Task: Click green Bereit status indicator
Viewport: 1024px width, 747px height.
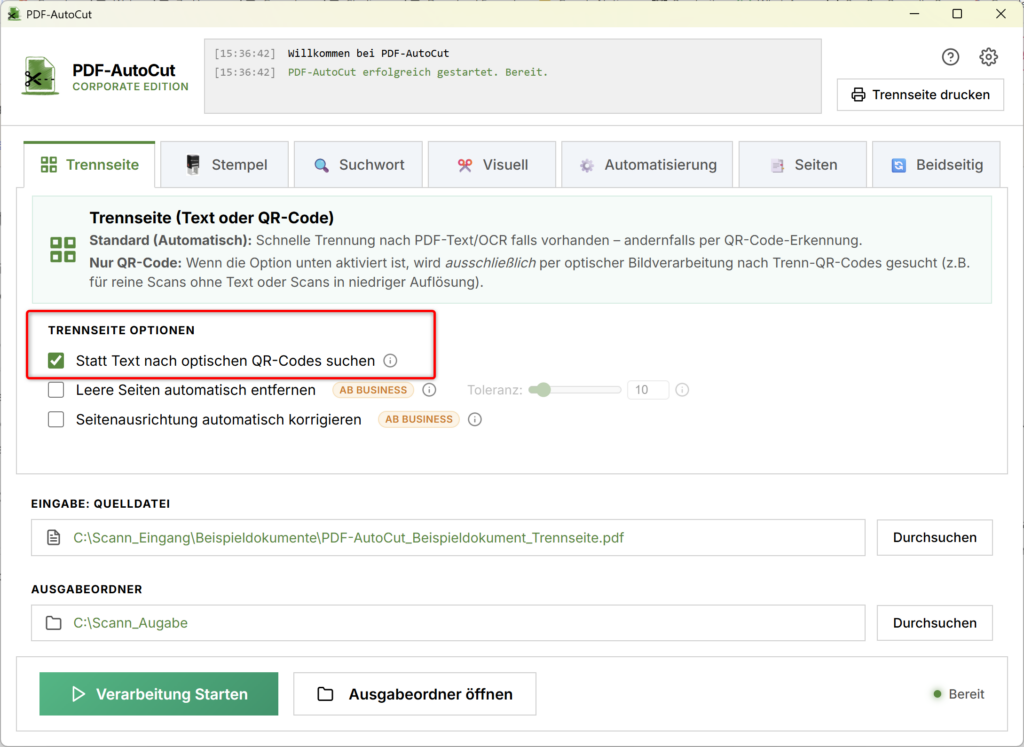Action: coord(937,694)
